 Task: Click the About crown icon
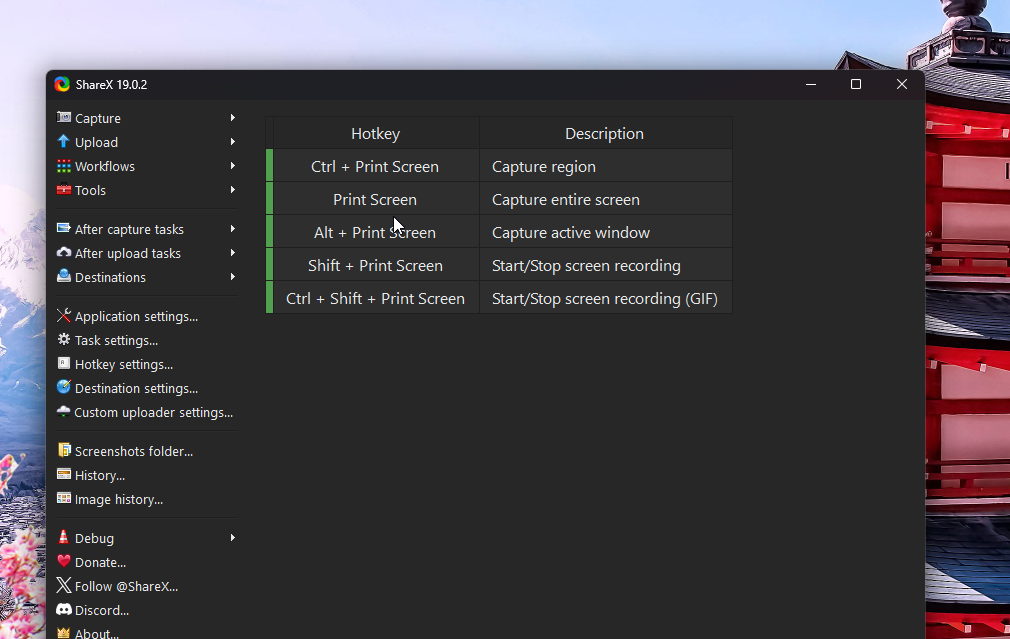[63, 633]
